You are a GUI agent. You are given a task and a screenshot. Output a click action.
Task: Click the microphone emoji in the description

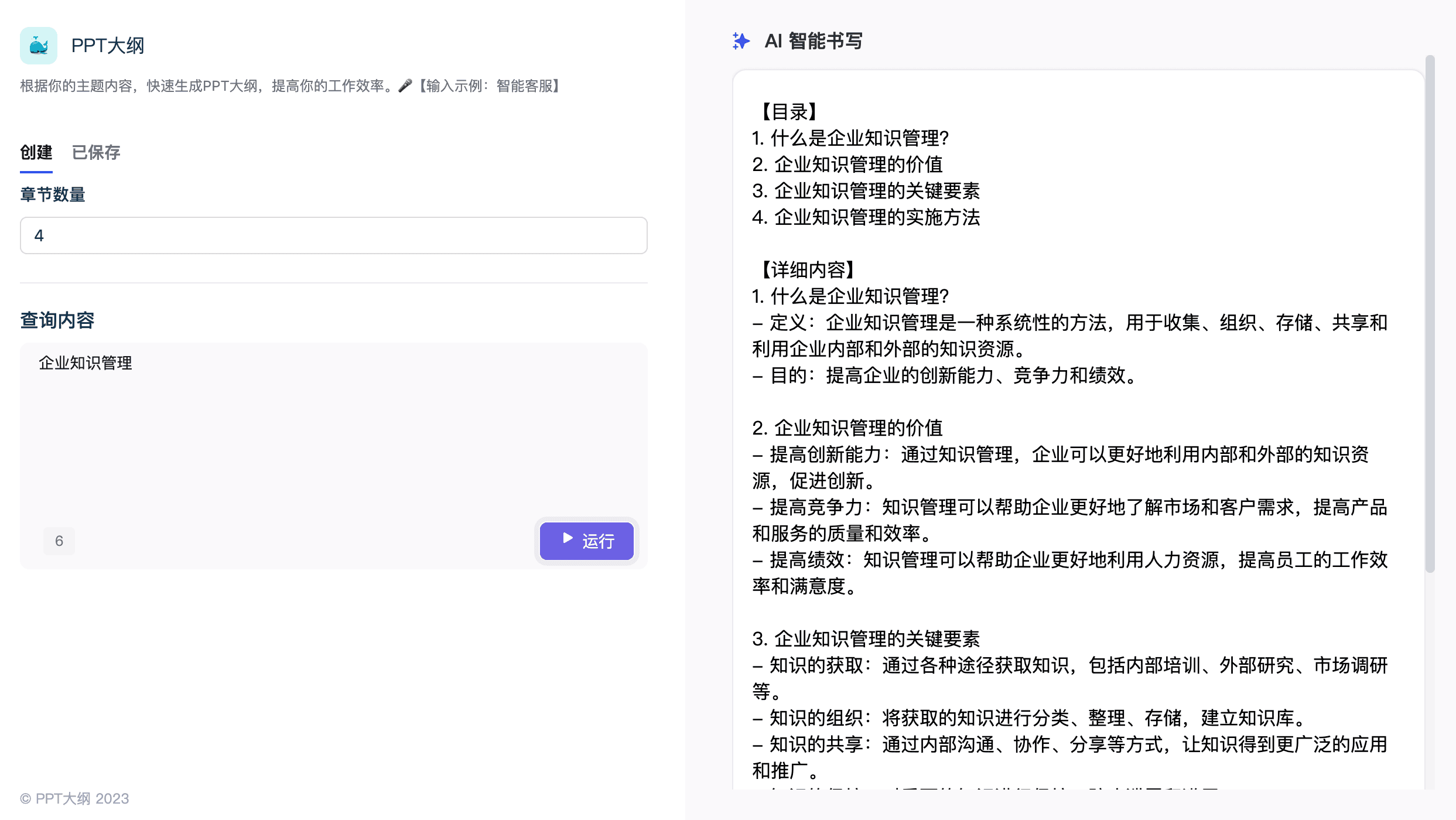405,86
